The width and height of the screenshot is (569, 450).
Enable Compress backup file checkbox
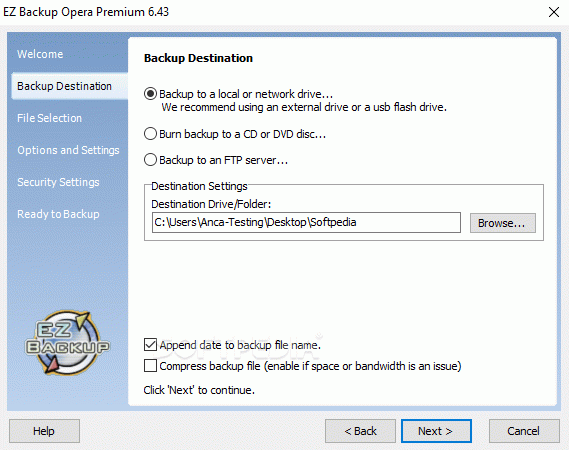(x=150, y=366)
